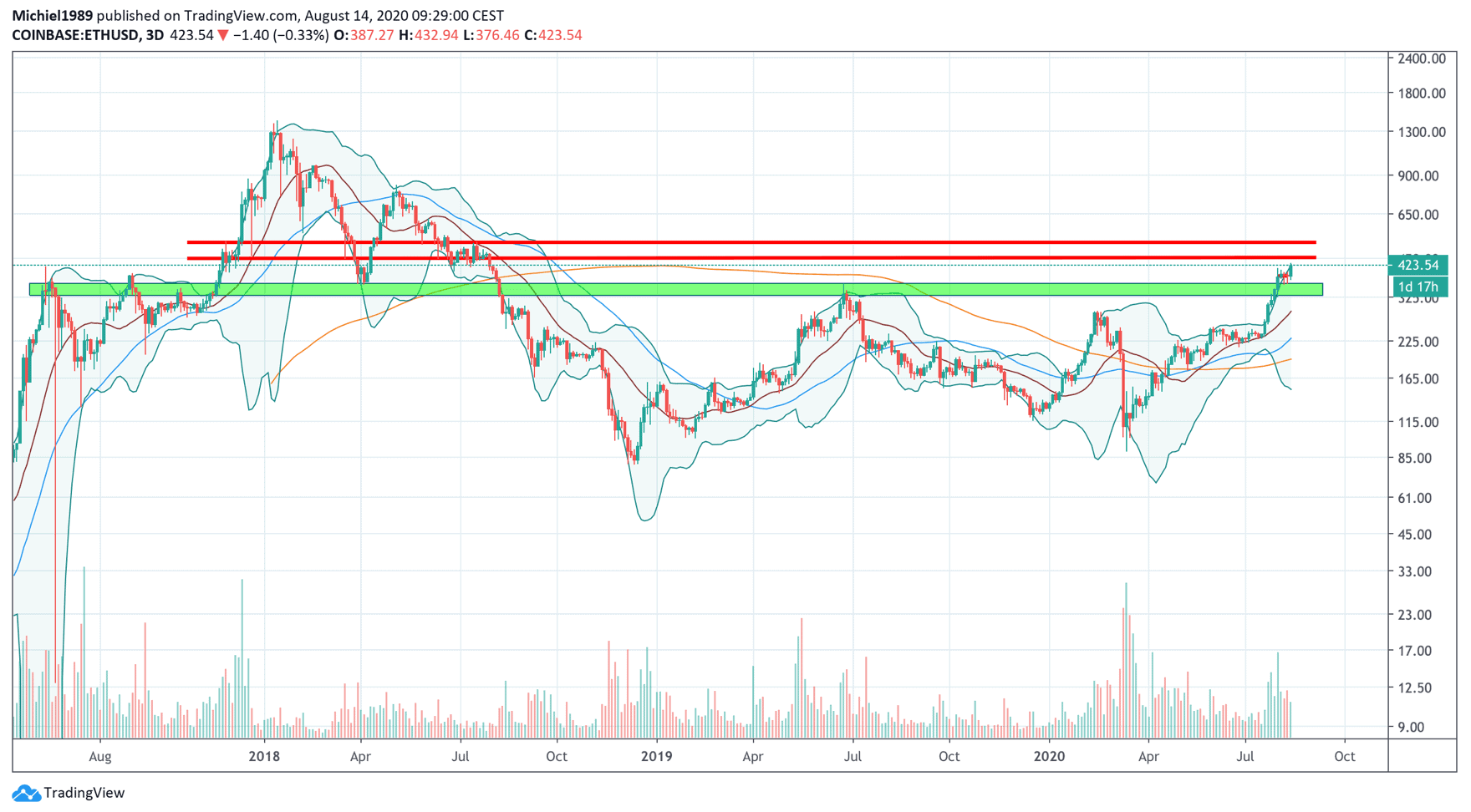Click the 45.00 price axis label
The image size is (1471, 812).
point(1415,535)
